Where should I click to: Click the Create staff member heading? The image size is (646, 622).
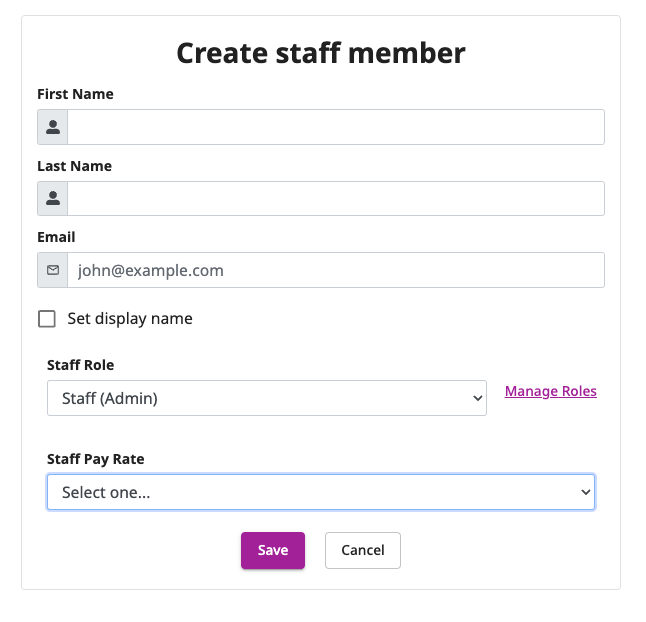click(x=321, y=53)
